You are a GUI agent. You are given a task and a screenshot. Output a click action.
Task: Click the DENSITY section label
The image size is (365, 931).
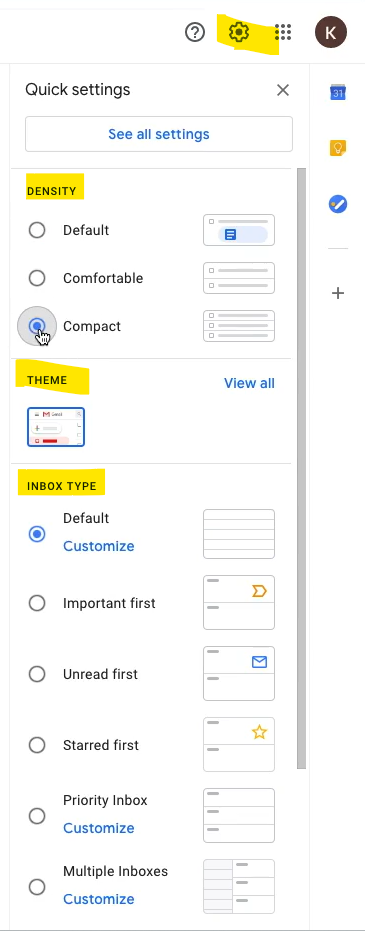pos(52,191)
